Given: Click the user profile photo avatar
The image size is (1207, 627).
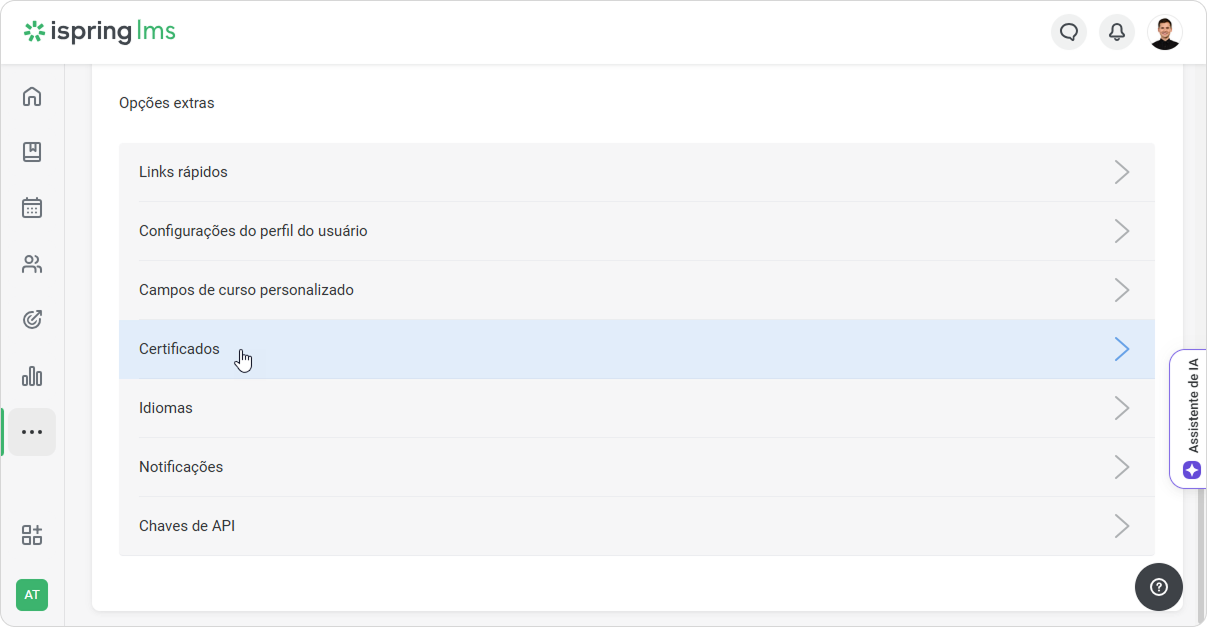Looking at the screenshot, I should tap(1165, 32).
